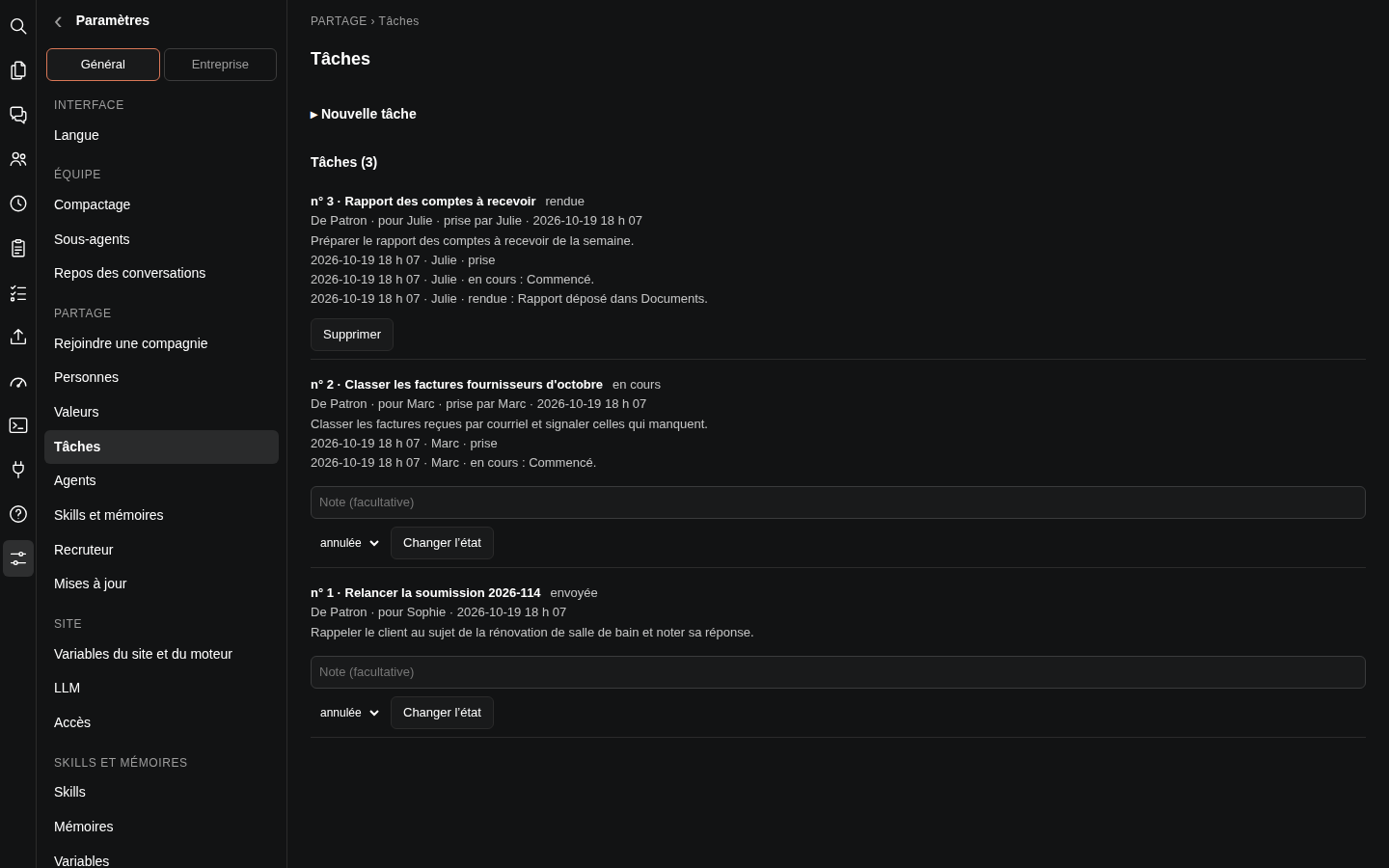Open Repos des conversations settings
Viewport: 1389px width, 868px height.
coord(161,273)
